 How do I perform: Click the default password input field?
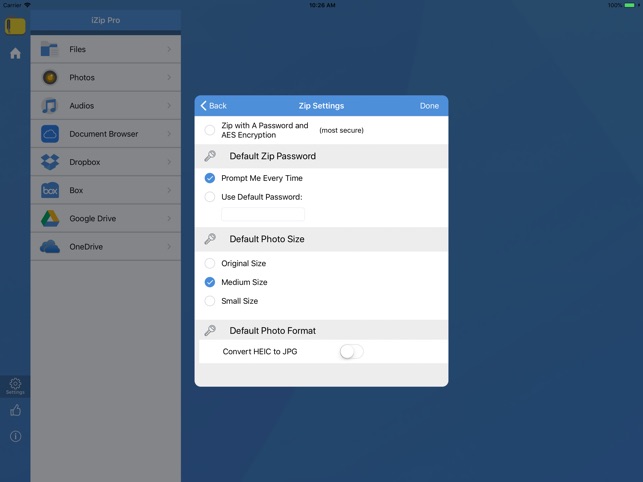(x=263, y=214)
